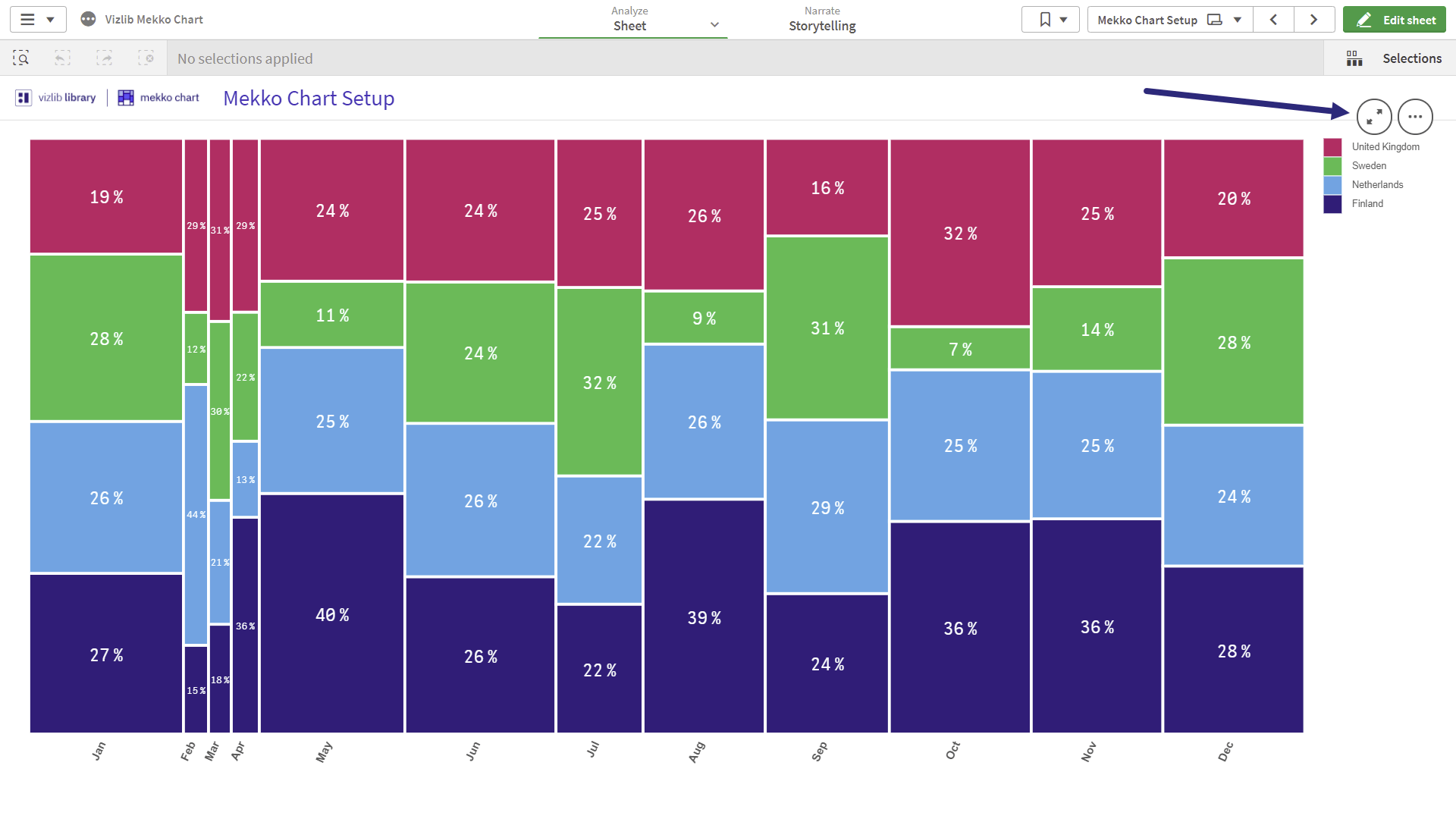
Task: Step back in selections
Action: click(63, 58)
